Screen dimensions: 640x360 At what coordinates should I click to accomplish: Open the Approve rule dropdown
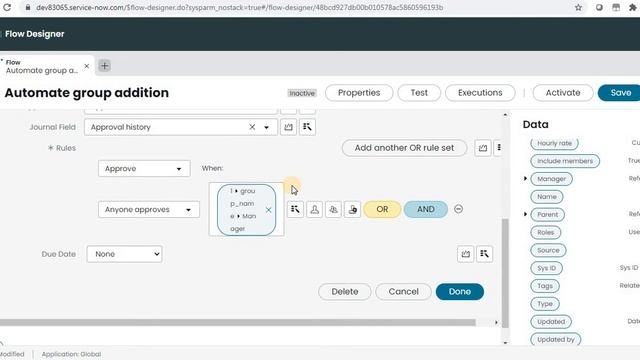point(144,169)
